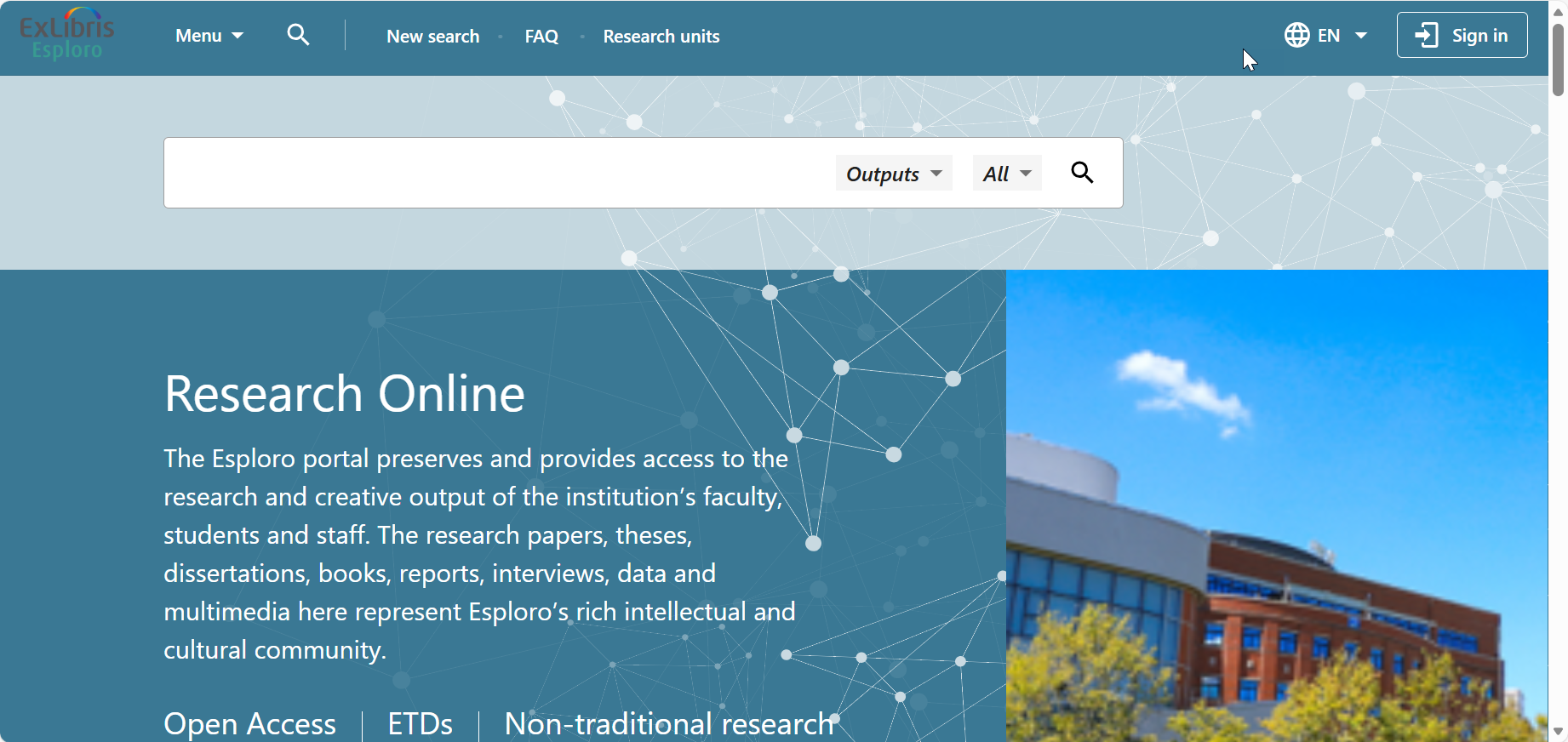1568x742 pixels.
Task: Follow the ETDs link
Action: click(x=420, y=723)
